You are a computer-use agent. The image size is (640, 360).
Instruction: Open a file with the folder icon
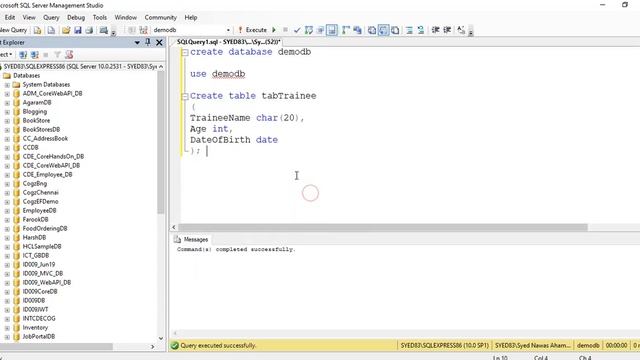(66, 30)
